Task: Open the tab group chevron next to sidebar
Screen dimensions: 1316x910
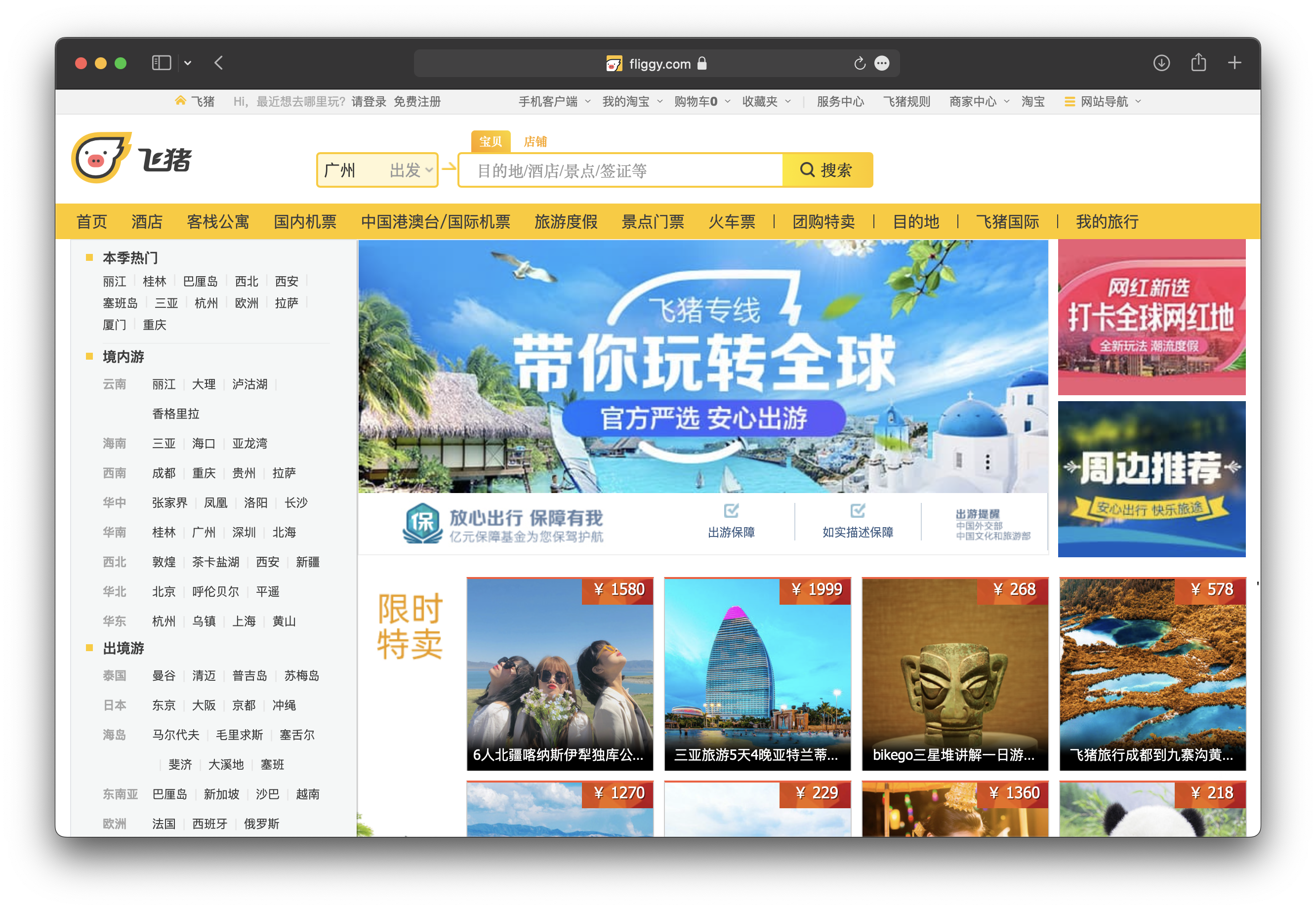Action: point(188,63)
